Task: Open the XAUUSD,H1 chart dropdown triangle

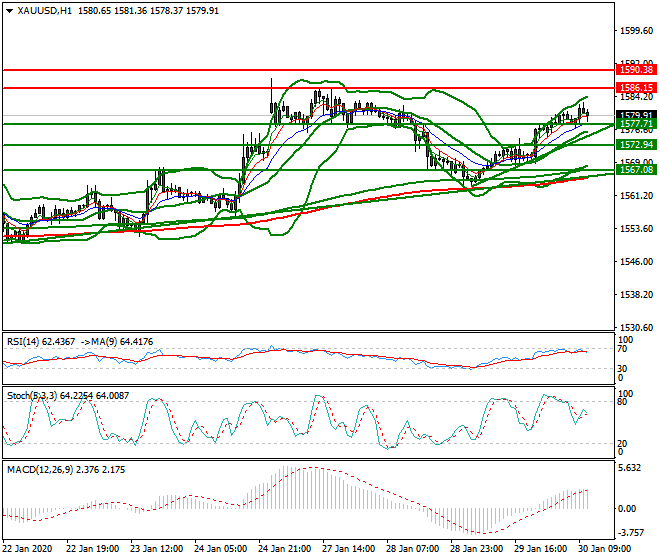Action: click(10, 11)
